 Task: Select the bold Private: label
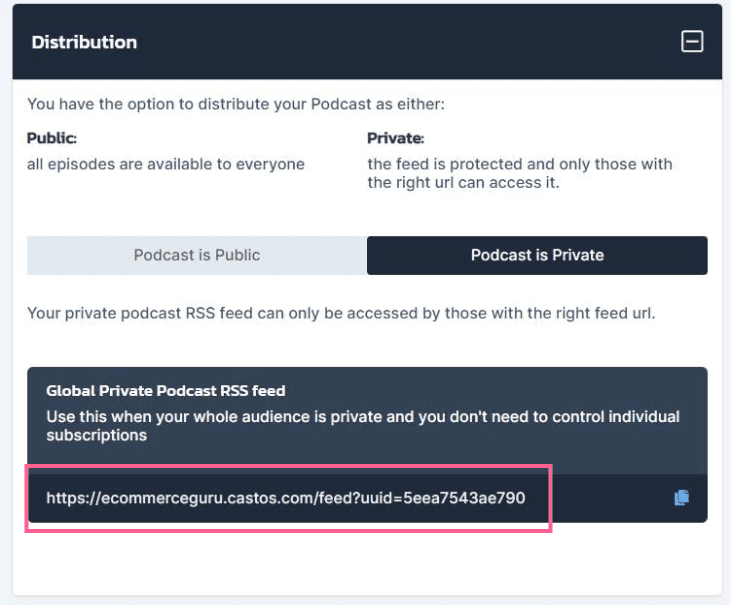click(x=396, y=138)
